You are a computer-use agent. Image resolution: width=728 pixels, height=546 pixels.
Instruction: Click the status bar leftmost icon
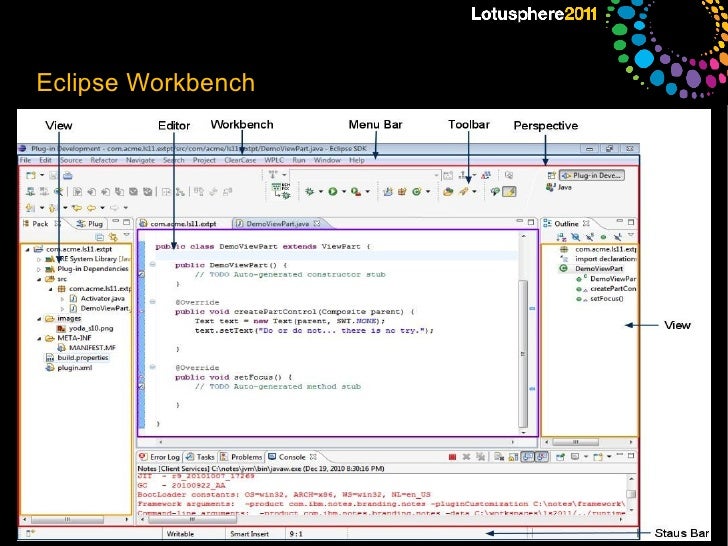pos(30,533)
